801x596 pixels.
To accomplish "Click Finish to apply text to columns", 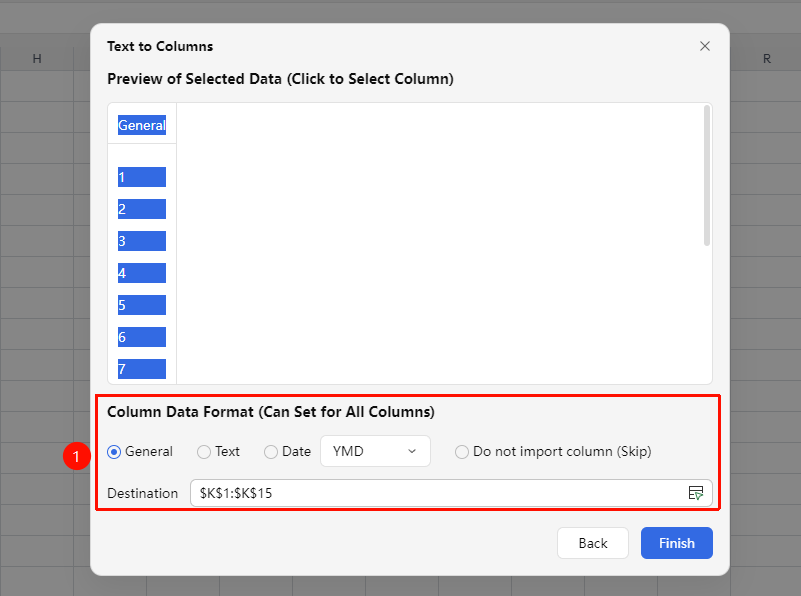I will click(x=676, y=543).
